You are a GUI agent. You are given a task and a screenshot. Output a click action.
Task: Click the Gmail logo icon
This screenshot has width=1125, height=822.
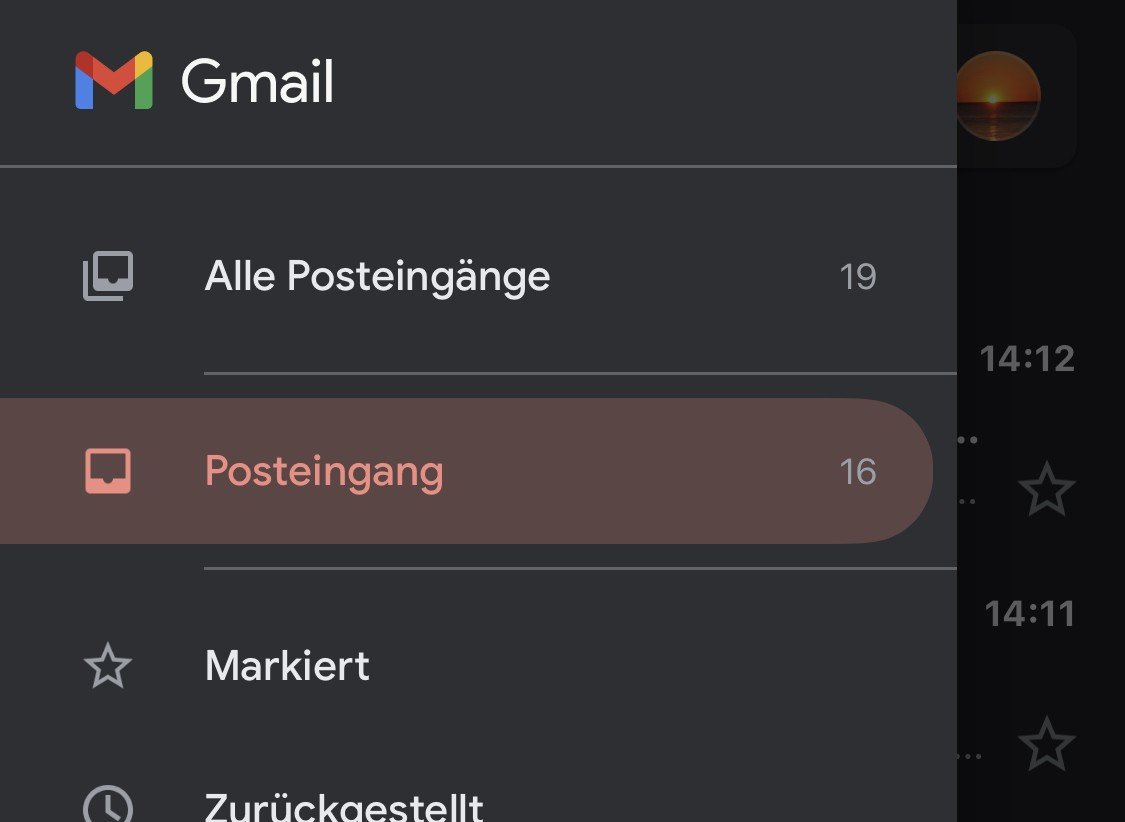pos(114,80)
